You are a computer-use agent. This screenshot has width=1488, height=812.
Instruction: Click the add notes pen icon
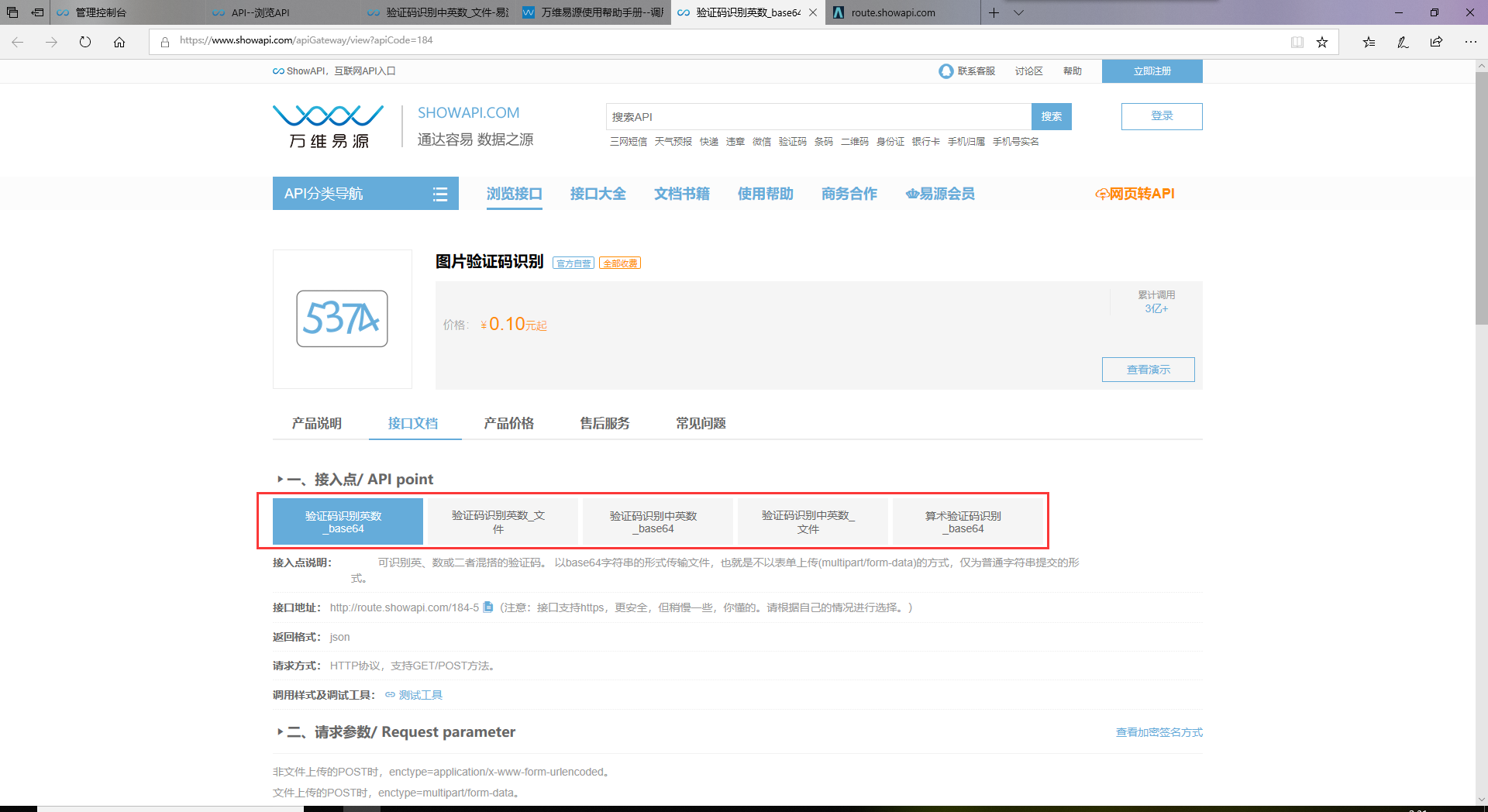[1403, 42]
